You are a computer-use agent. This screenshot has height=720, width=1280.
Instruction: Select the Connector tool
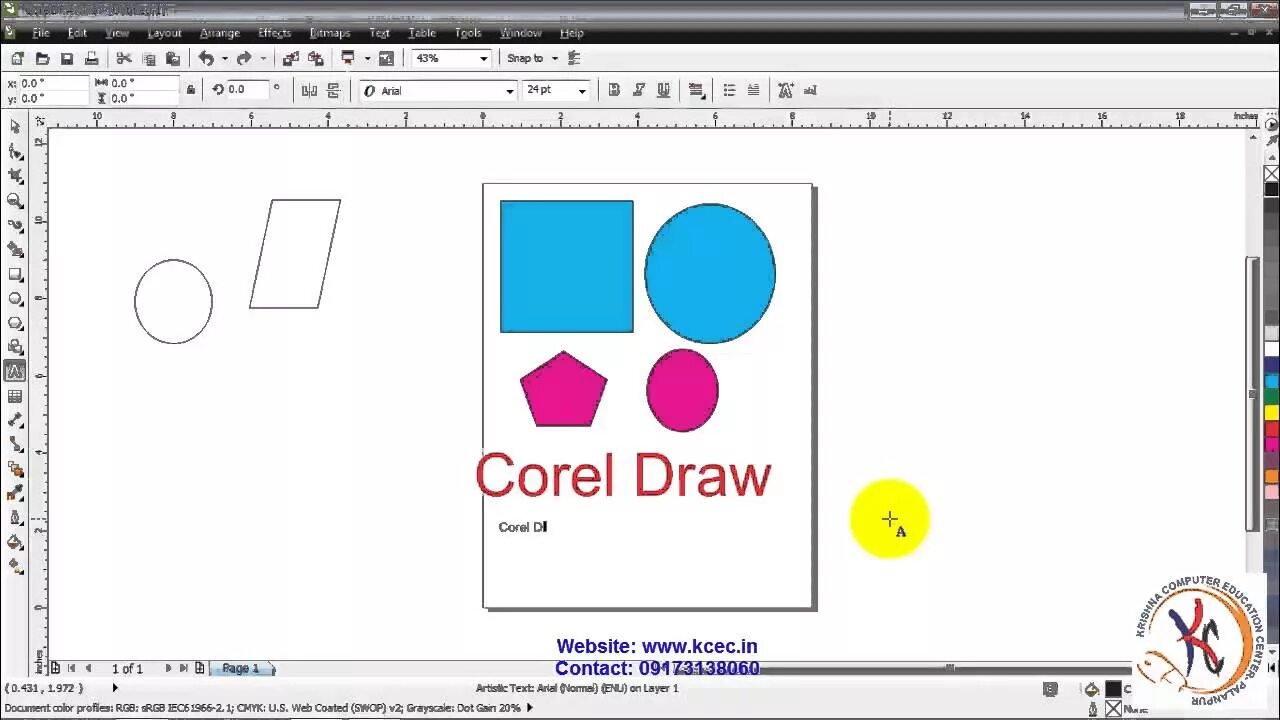coord(15,444)
